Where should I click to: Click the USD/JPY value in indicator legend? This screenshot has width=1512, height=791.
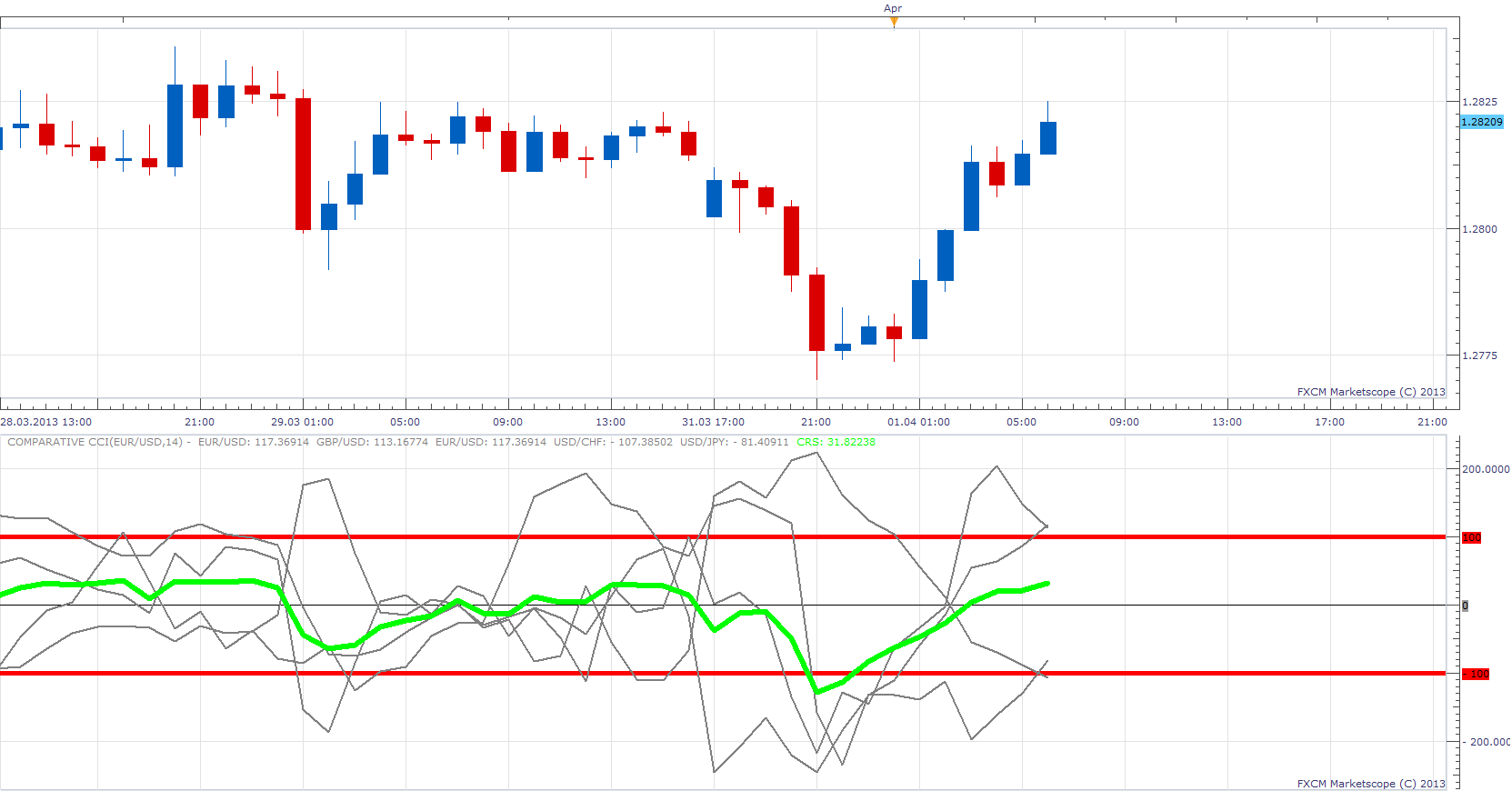coord(735,442)
